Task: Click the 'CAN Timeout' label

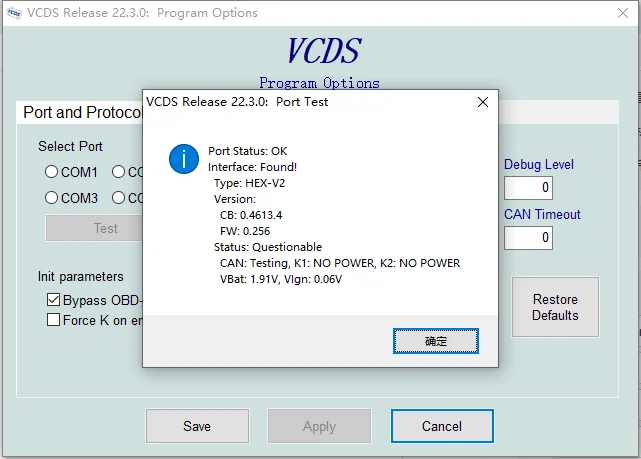Action: point(542,214)
